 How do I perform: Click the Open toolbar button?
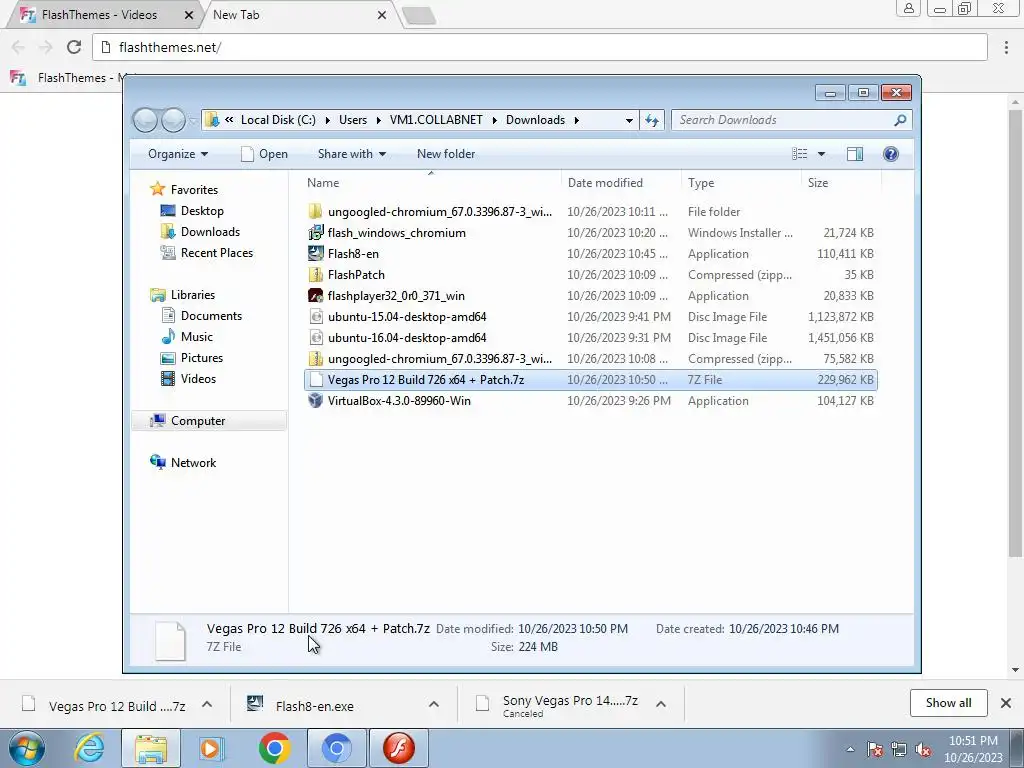264,154
